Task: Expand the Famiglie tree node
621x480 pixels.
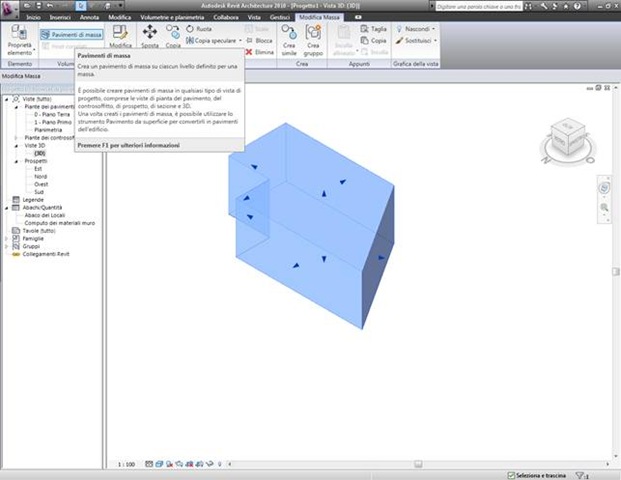Action: 6,238
